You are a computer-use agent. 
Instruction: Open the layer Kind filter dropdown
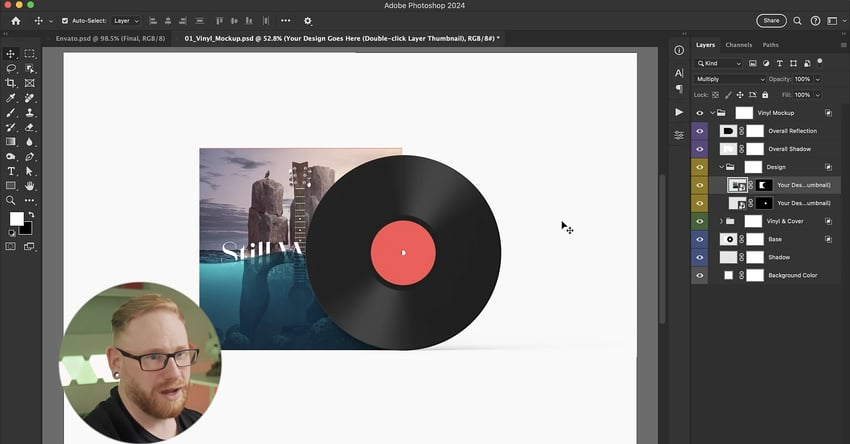(x=718, y=63)
